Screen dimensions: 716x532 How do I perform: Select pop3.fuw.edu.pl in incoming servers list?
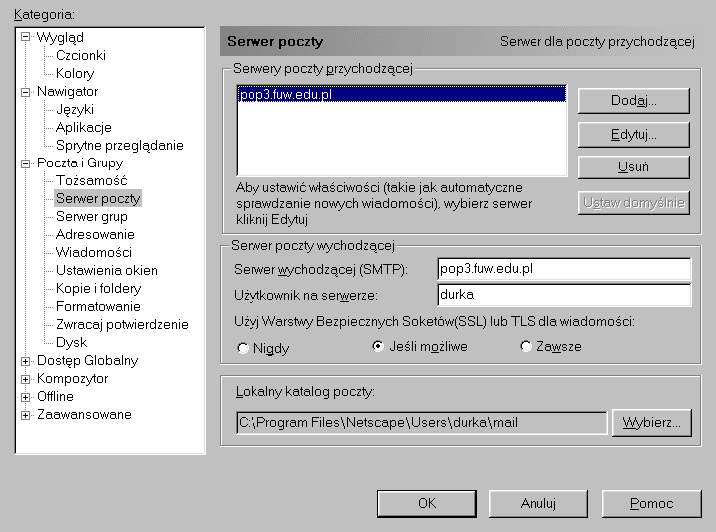pos(286,96)
